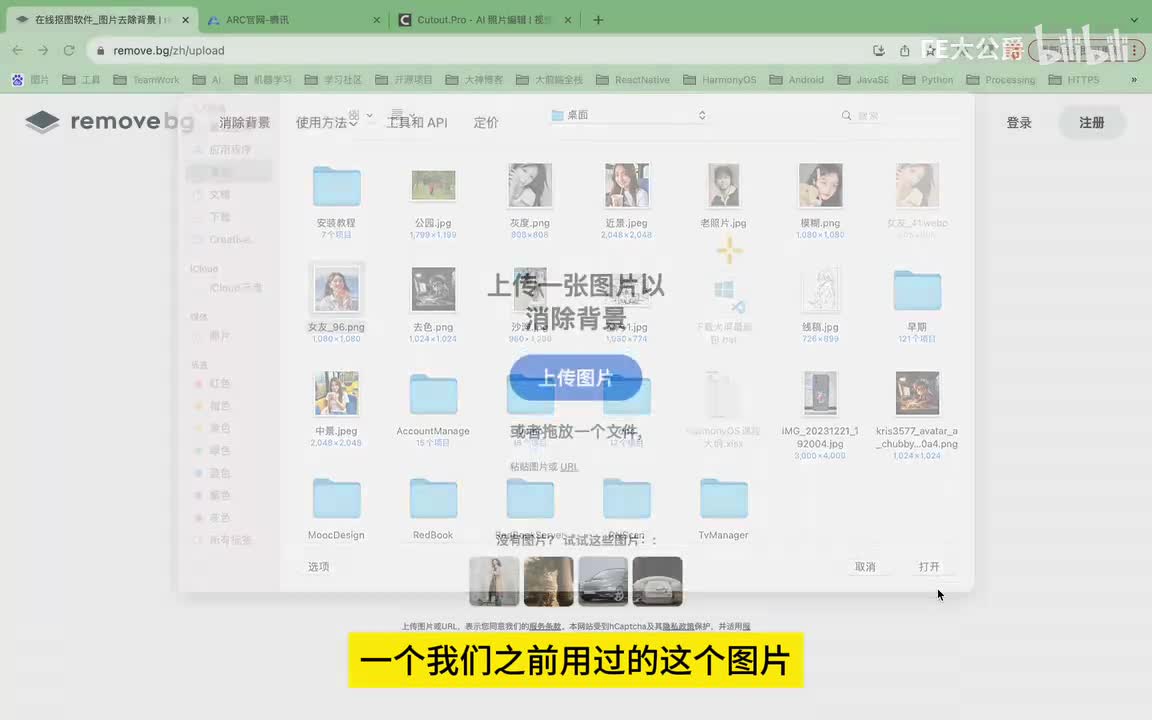Click the 打开 button in the file dialog
1152x720 pixels.
point(929,567)
